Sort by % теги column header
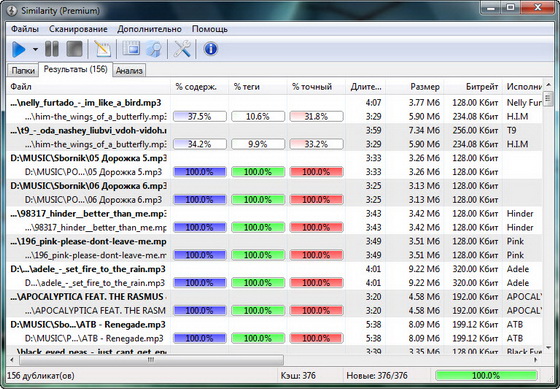This screenshot has height=389, width=560. click(x=258, y=86)
